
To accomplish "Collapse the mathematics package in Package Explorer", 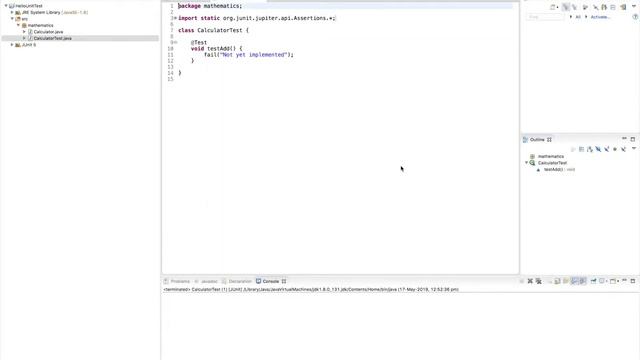I will pos(18,25).
